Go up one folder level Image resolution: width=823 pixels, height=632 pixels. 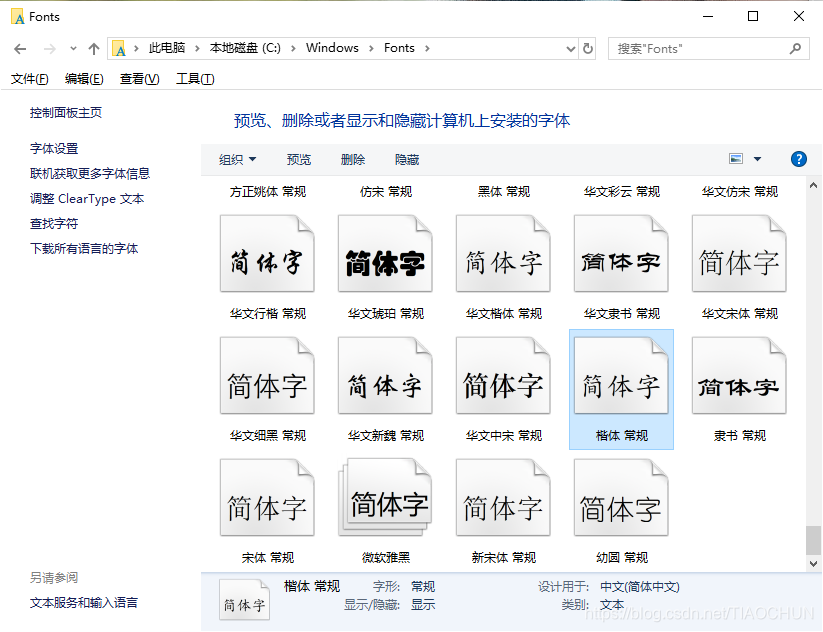(x=94, y=49)
